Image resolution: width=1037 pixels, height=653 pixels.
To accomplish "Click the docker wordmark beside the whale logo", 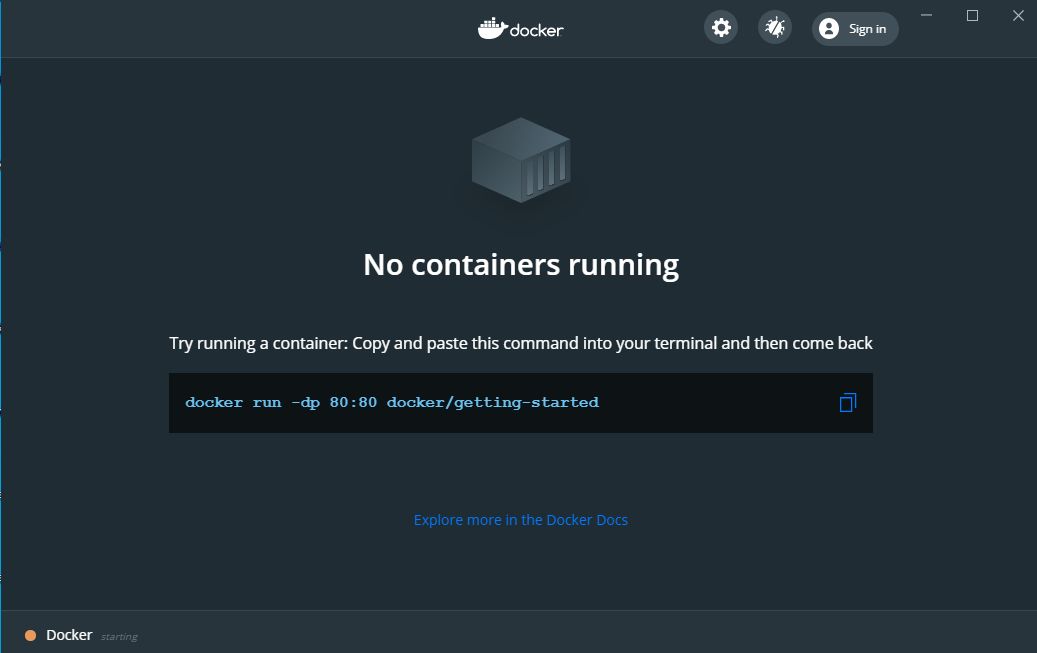I will (535, 29).
